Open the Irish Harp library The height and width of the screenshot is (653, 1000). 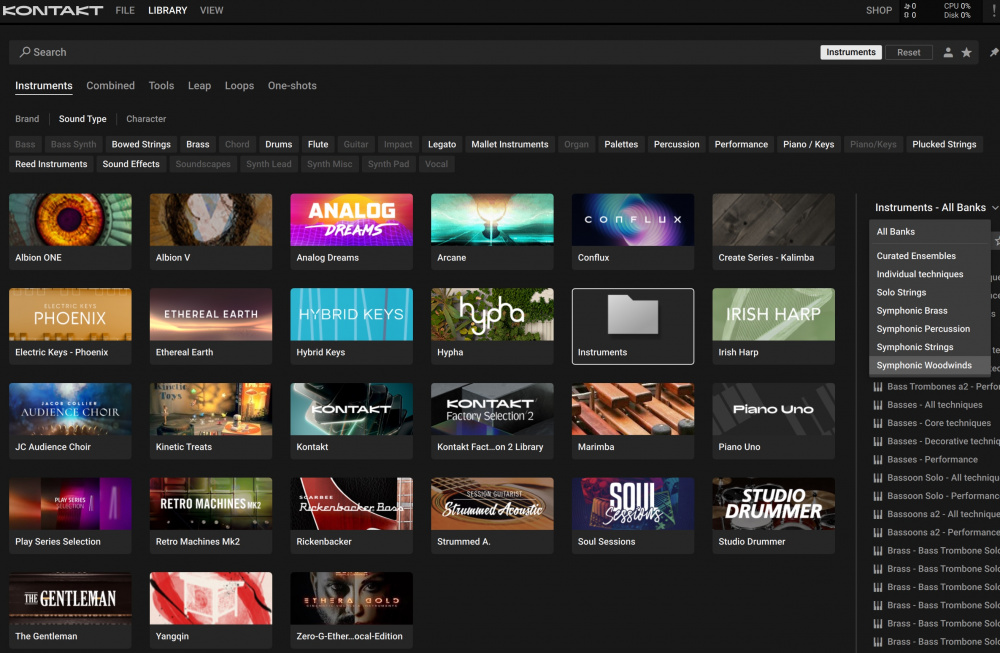(x=773, y=326)
